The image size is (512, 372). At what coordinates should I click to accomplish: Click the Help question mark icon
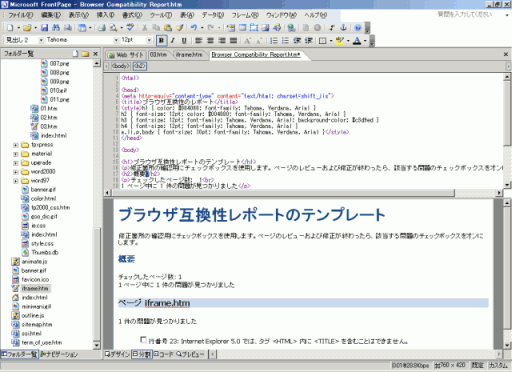(358, 28)
